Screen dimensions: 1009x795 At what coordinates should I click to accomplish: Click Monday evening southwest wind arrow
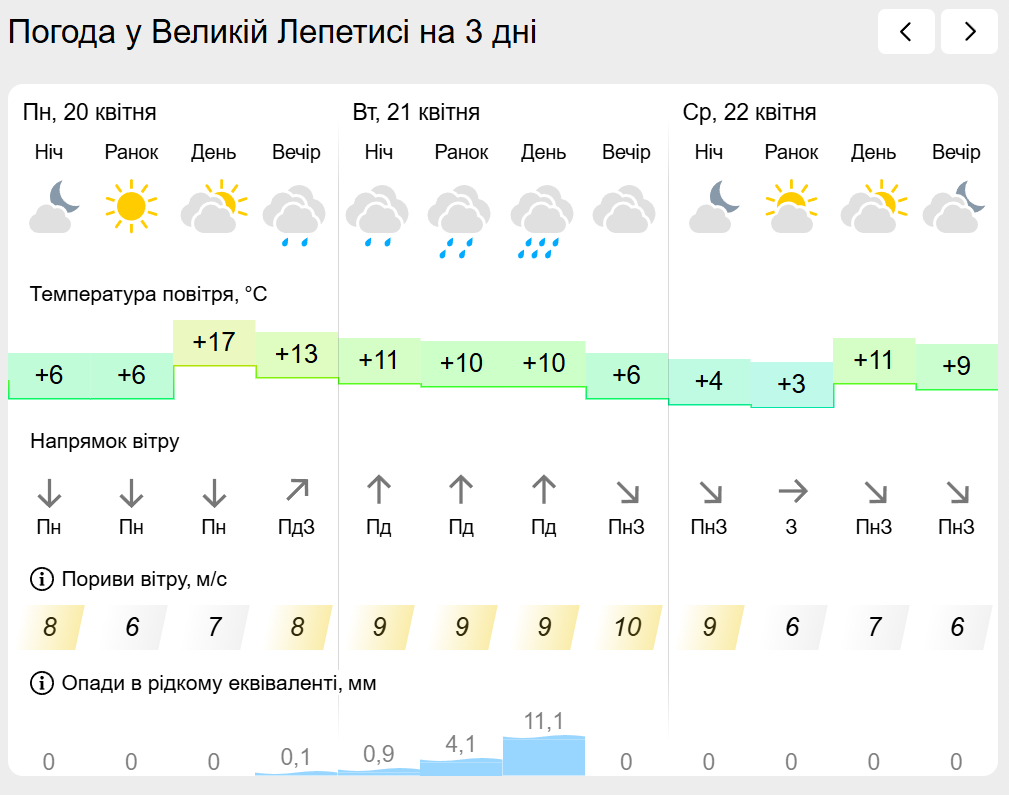pos(297,491)
